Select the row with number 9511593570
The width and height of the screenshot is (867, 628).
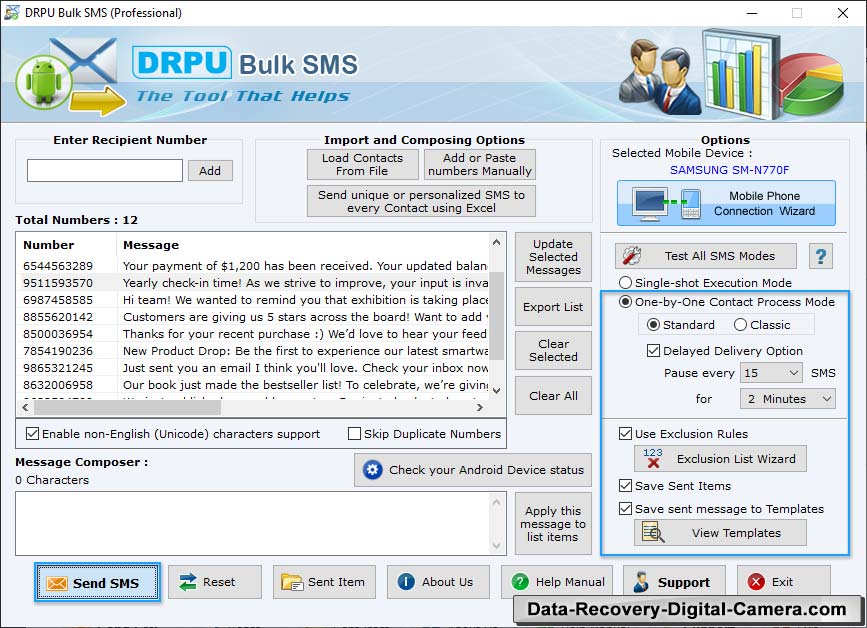click(253, 283)
